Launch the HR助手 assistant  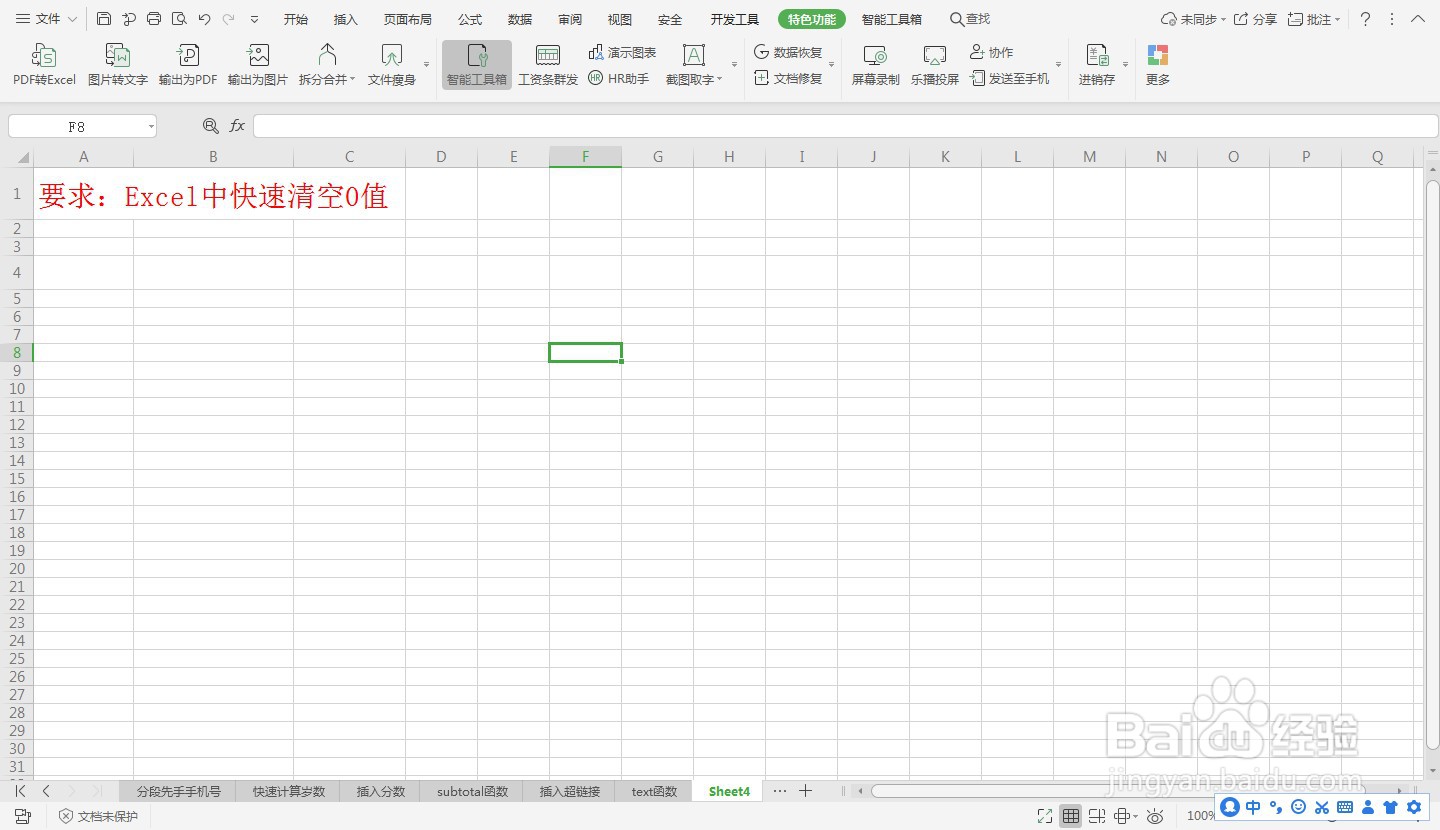click(x=619, y=78)
